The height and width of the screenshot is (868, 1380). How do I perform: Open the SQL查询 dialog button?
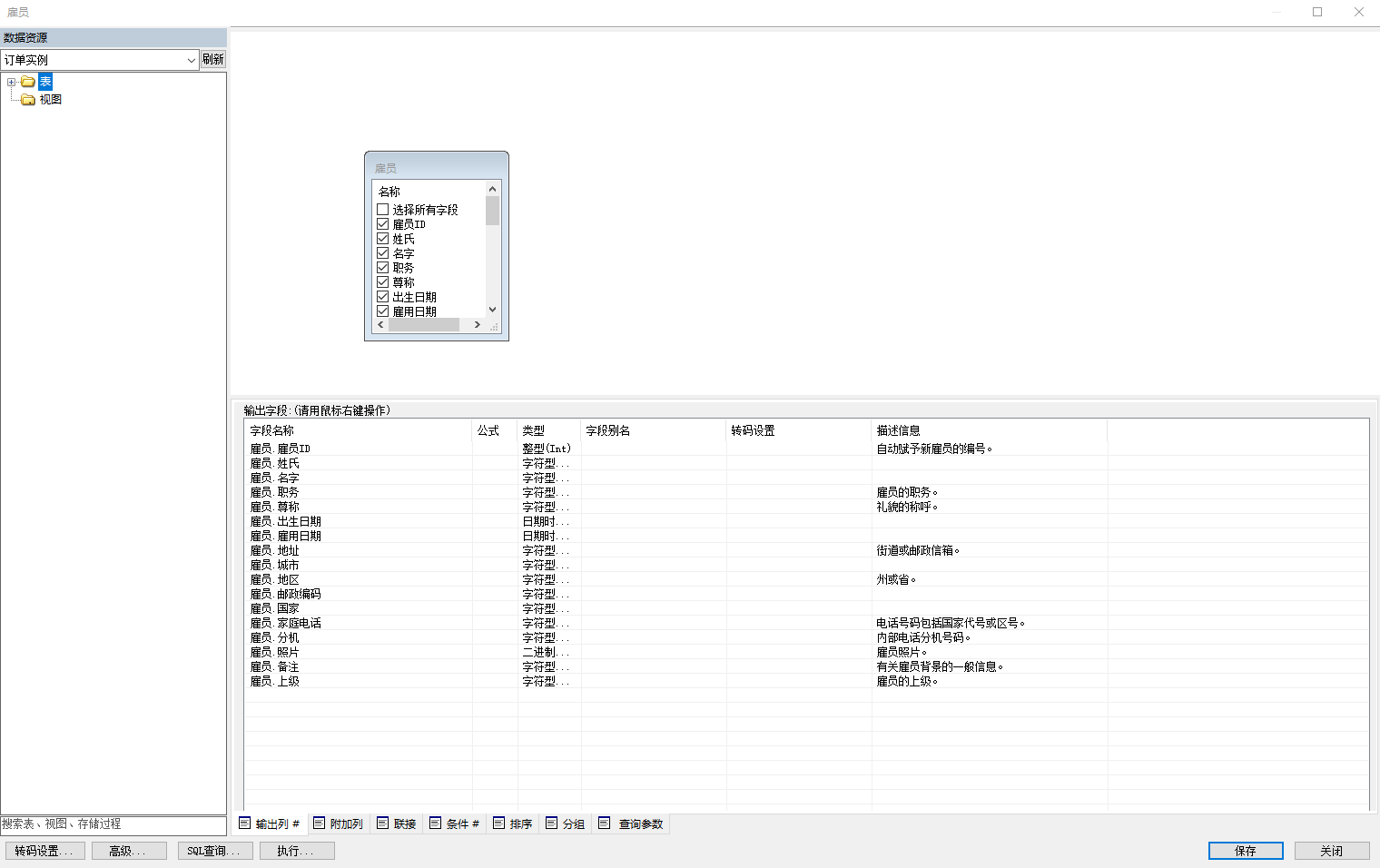click(214, 851)
